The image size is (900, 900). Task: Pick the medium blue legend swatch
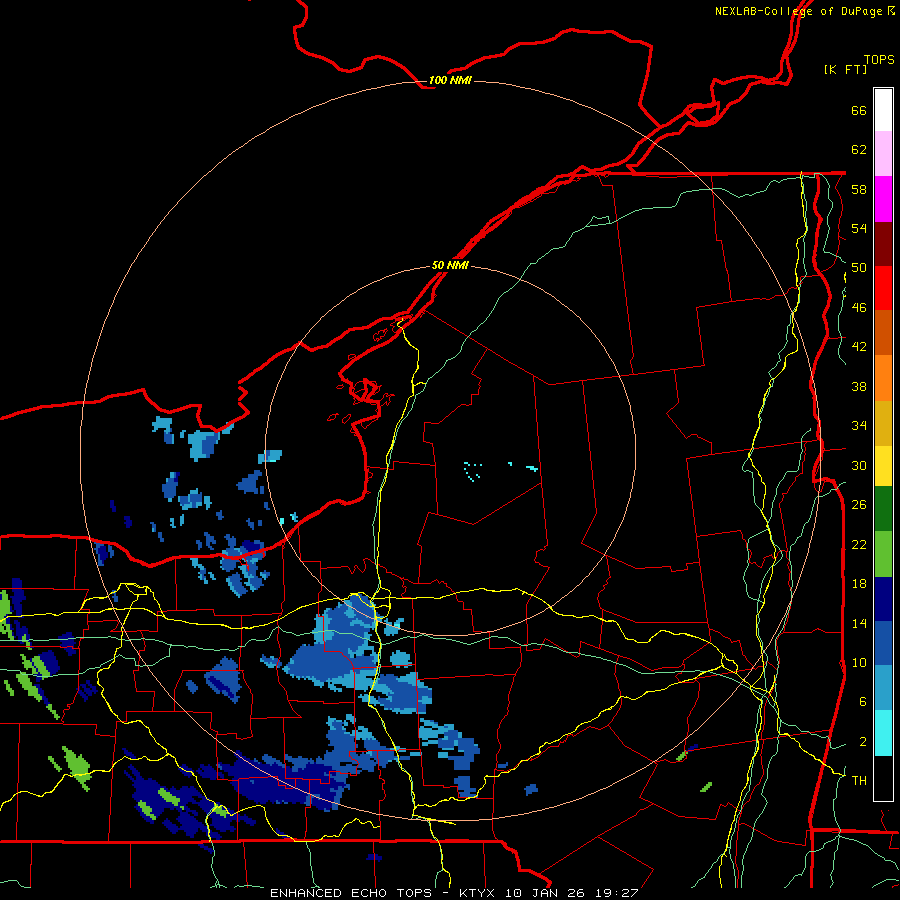(883, 643)
